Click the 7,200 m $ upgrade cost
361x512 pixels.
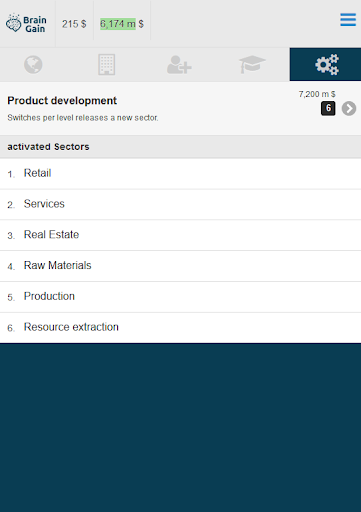(317, 94)
